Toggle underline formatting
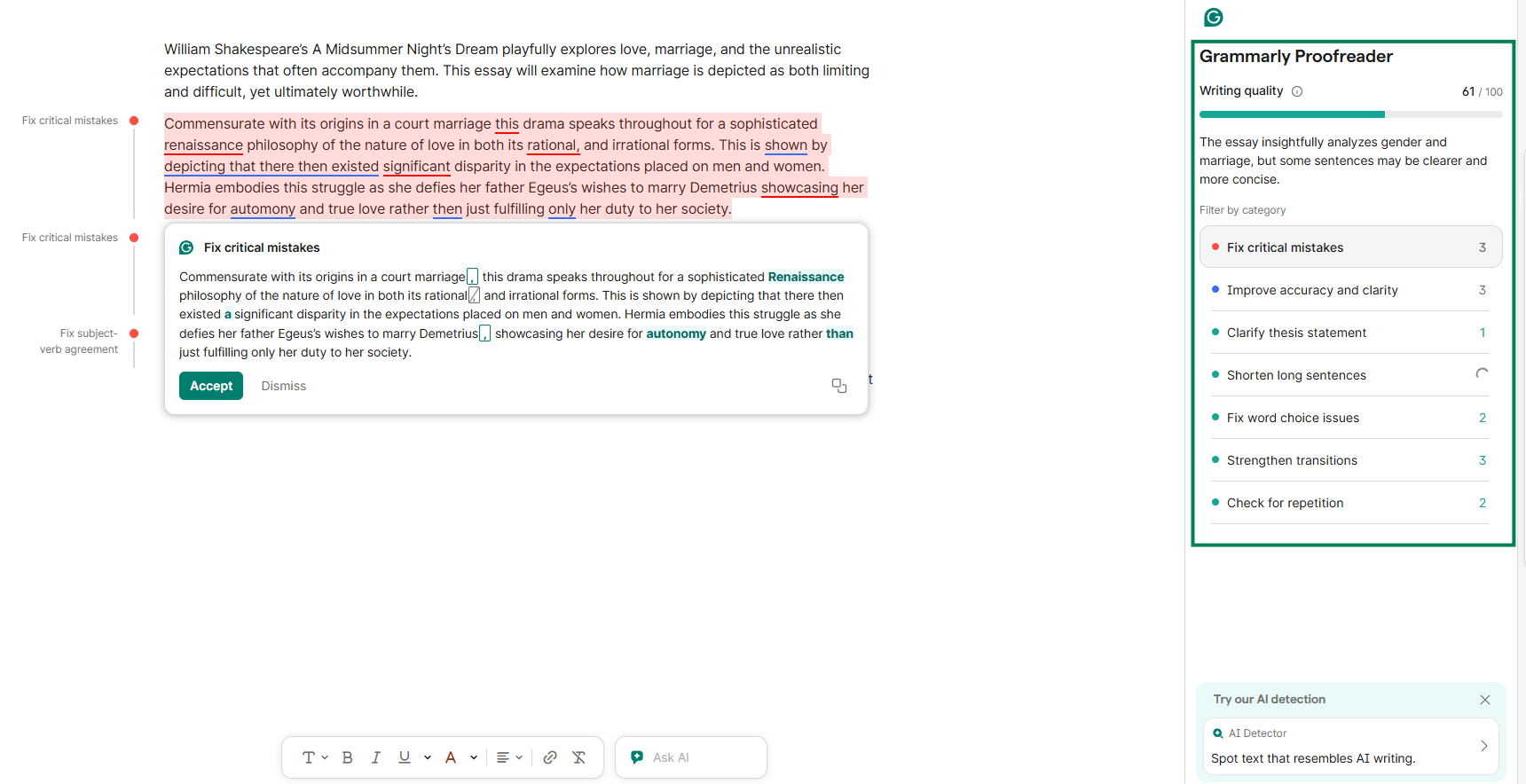1526x784 pixels. click(x=405, y=757)
